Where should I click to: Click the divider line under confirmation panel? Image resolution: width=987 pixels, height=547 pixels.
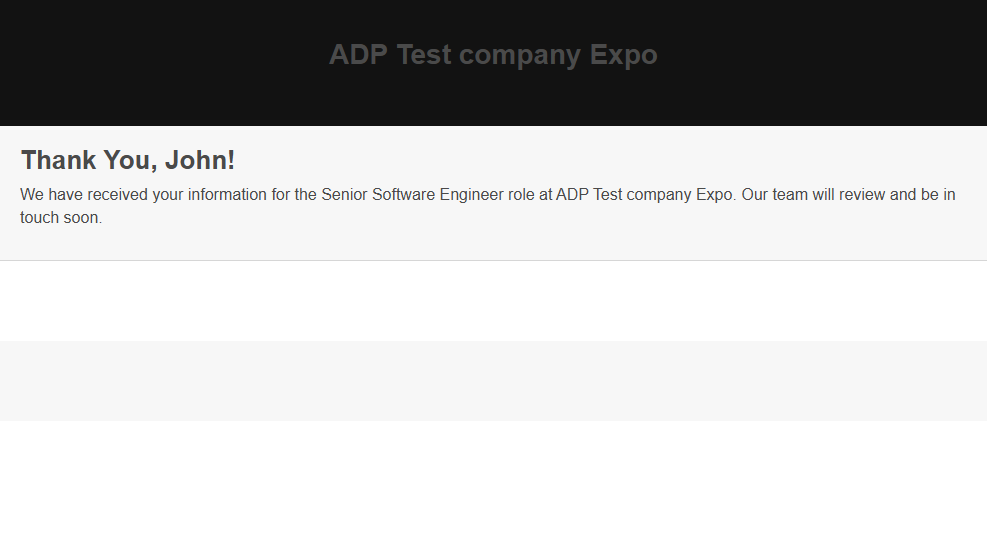[x=493, y=260]
